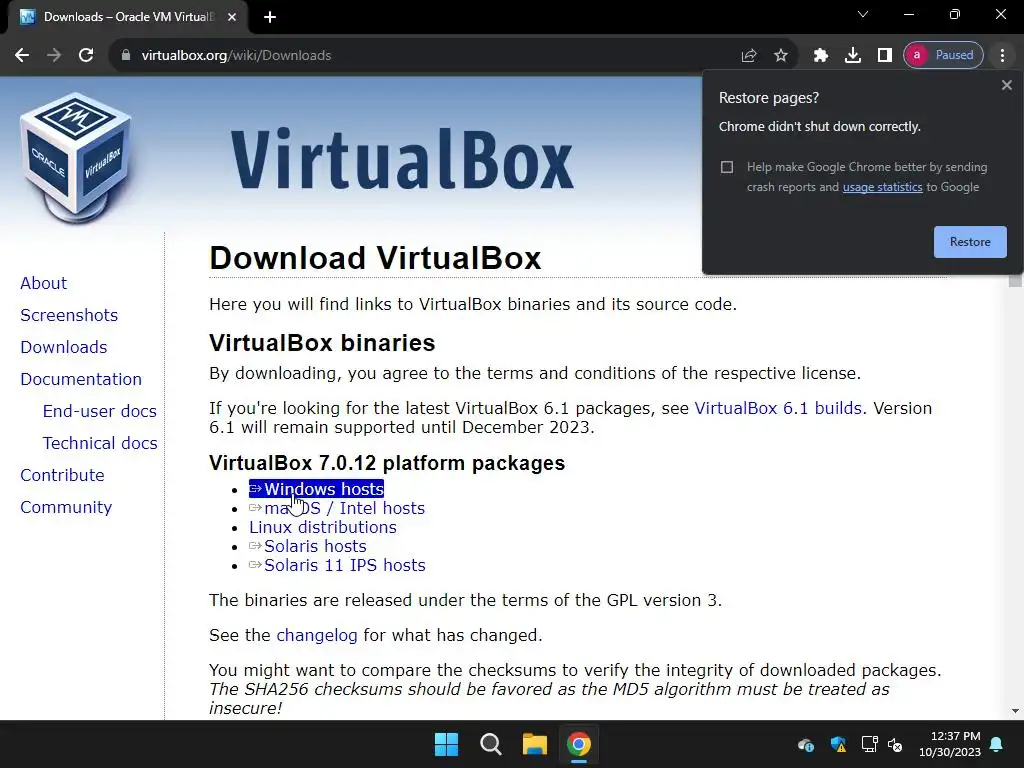Click the browser forward arrow

[x=54, y=56]
